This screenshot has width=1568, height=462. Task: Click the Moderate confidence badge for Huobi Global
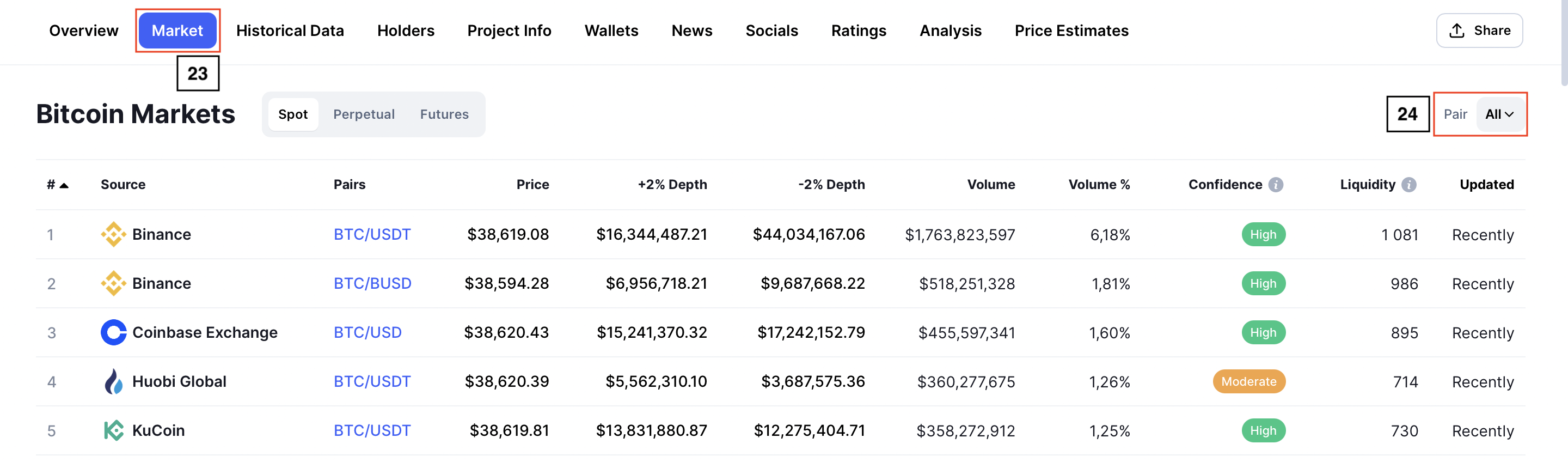[1249, 381]
